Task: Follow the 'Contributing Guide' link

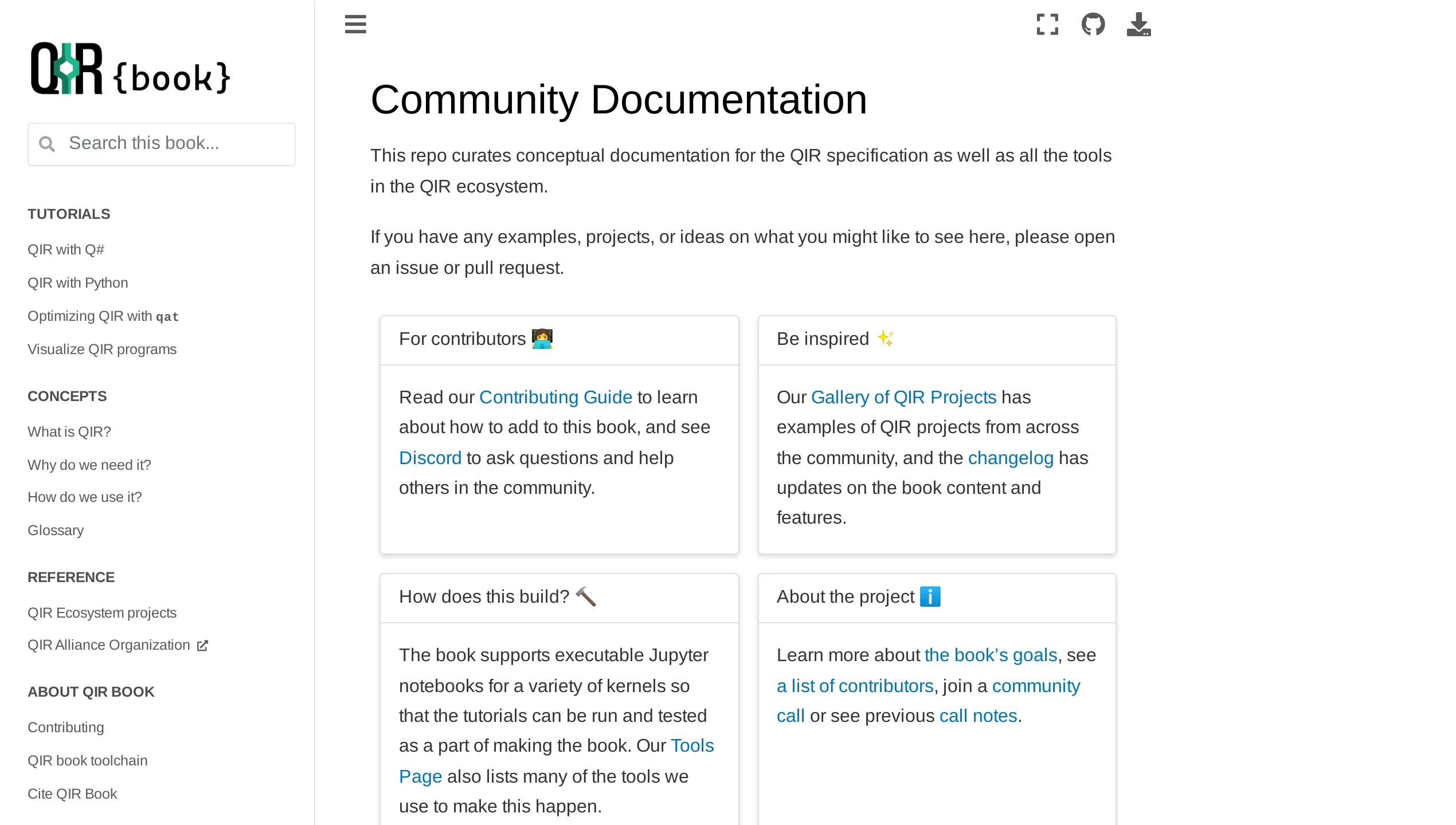Action: click(555, 397)
